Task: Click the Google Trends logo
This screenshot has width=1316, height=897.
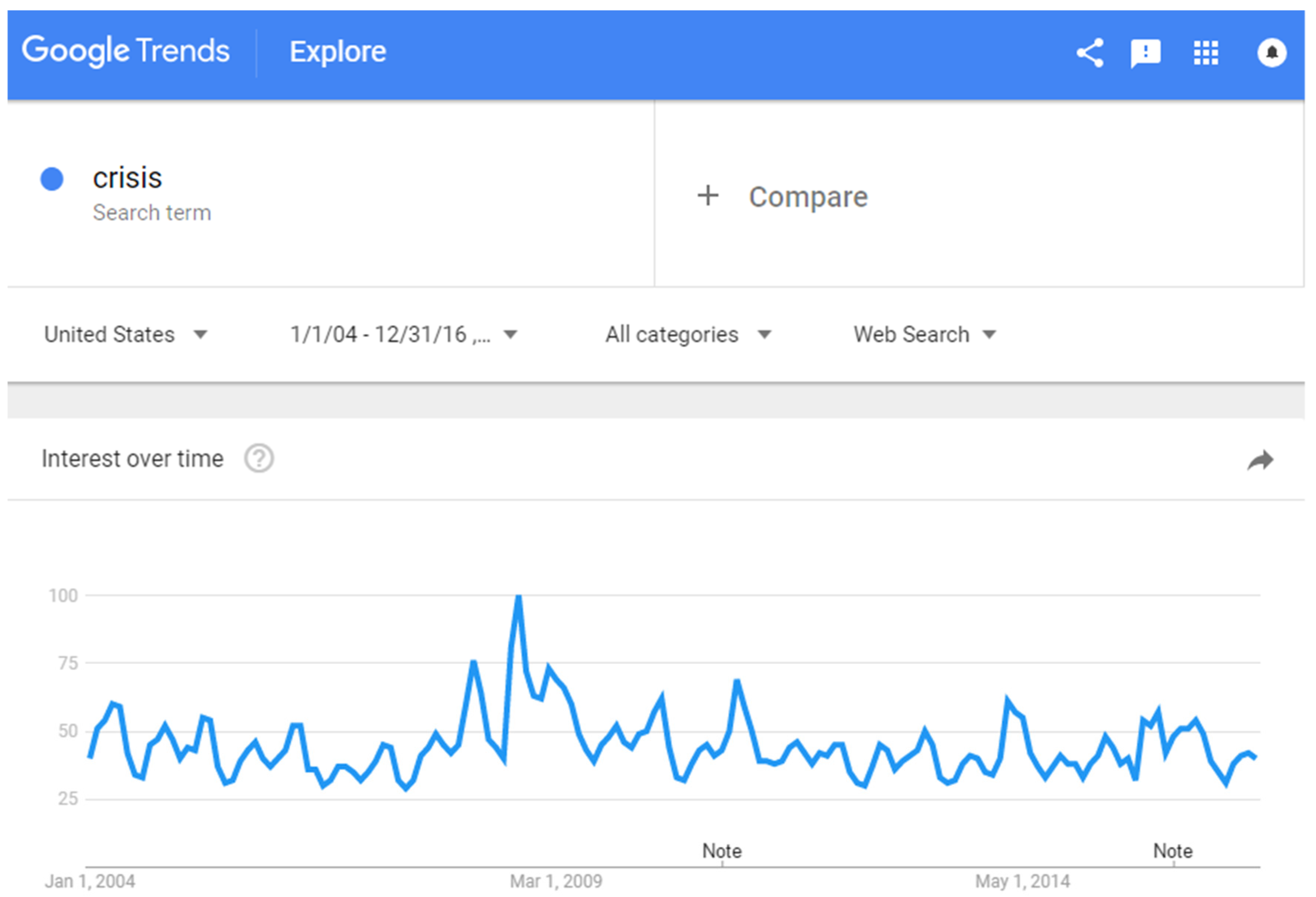Action: [126, 51]
